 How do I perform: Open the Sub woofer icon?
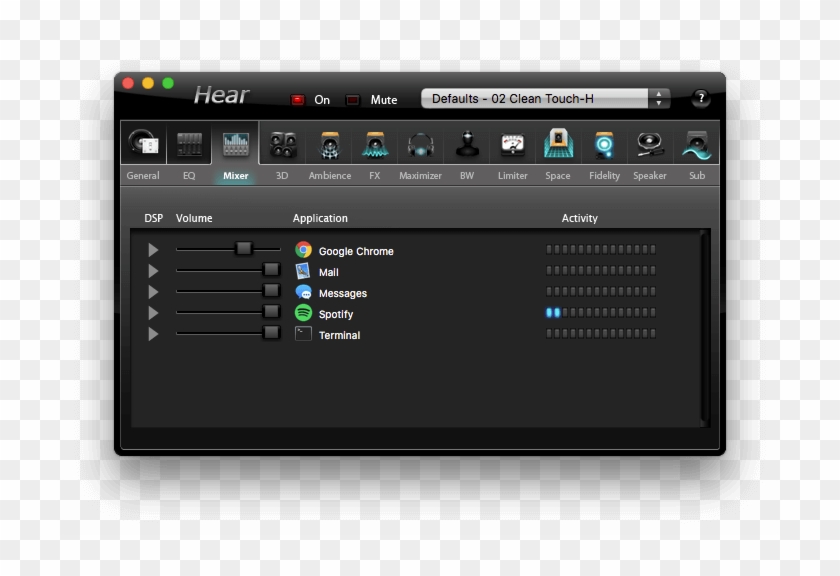696,146
